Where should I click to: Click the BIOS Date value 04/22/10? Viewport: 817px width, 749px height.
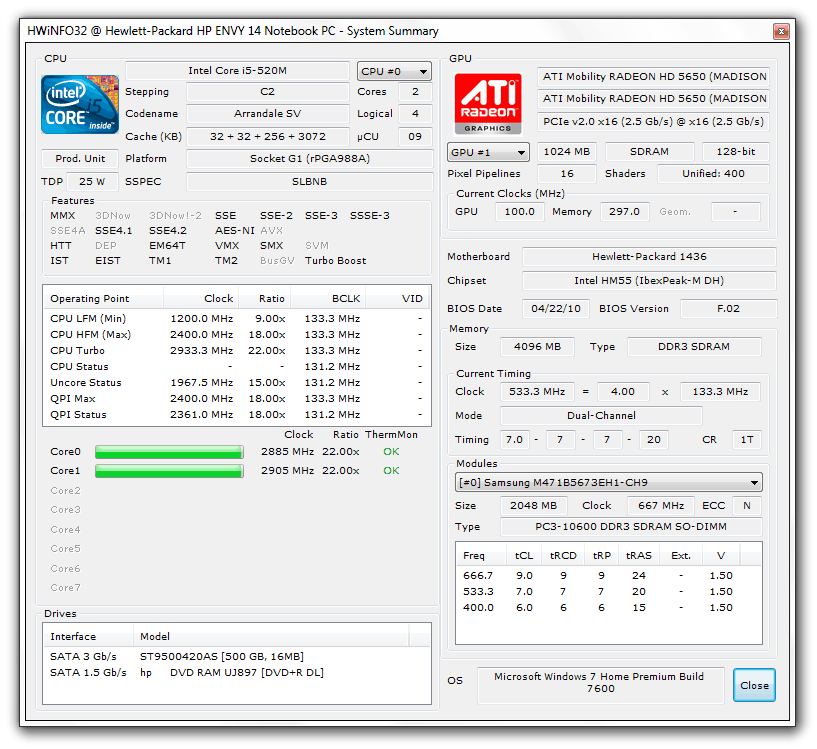coord(556,309)
